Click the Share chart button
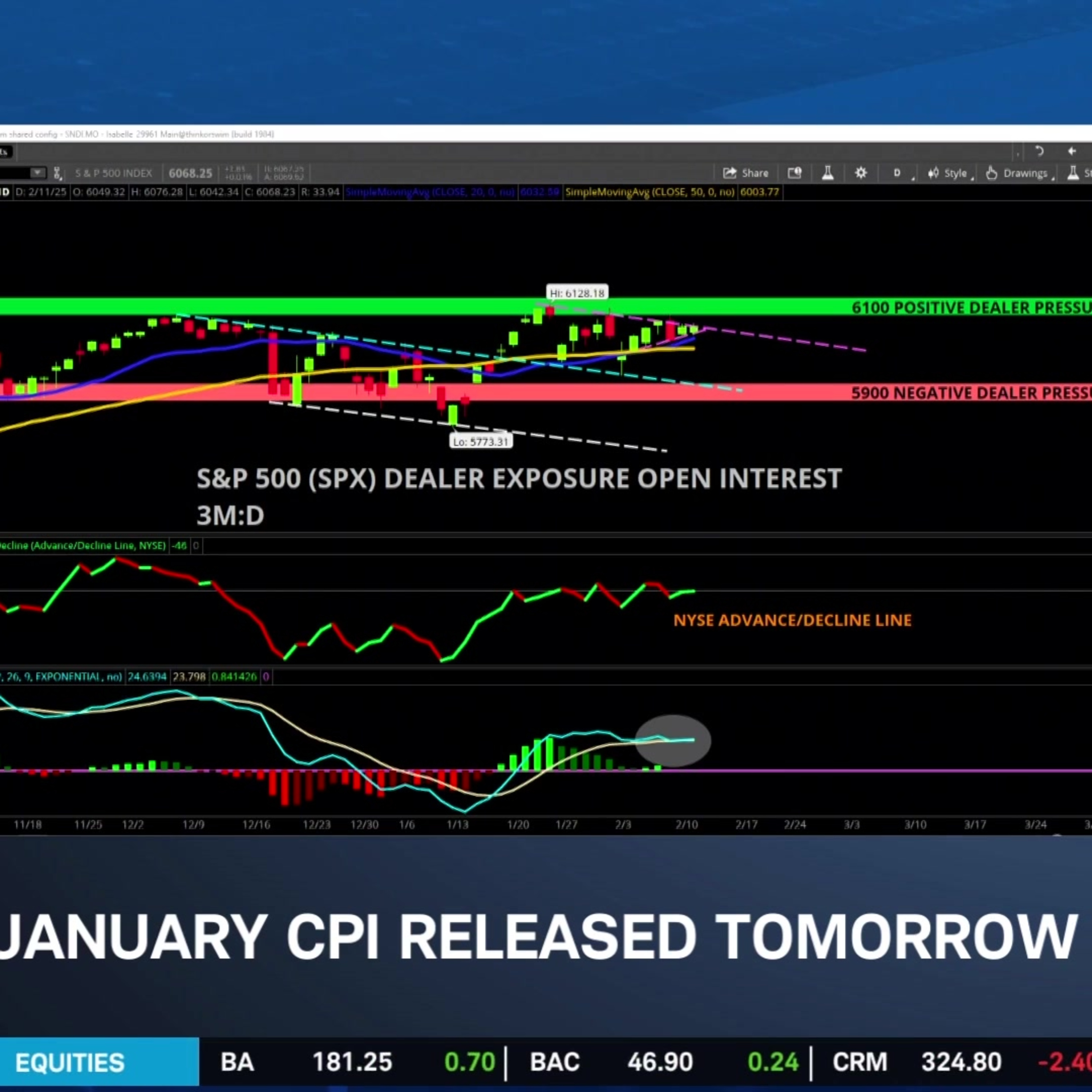1092x1092 pixels. click(x=745, y=173)
